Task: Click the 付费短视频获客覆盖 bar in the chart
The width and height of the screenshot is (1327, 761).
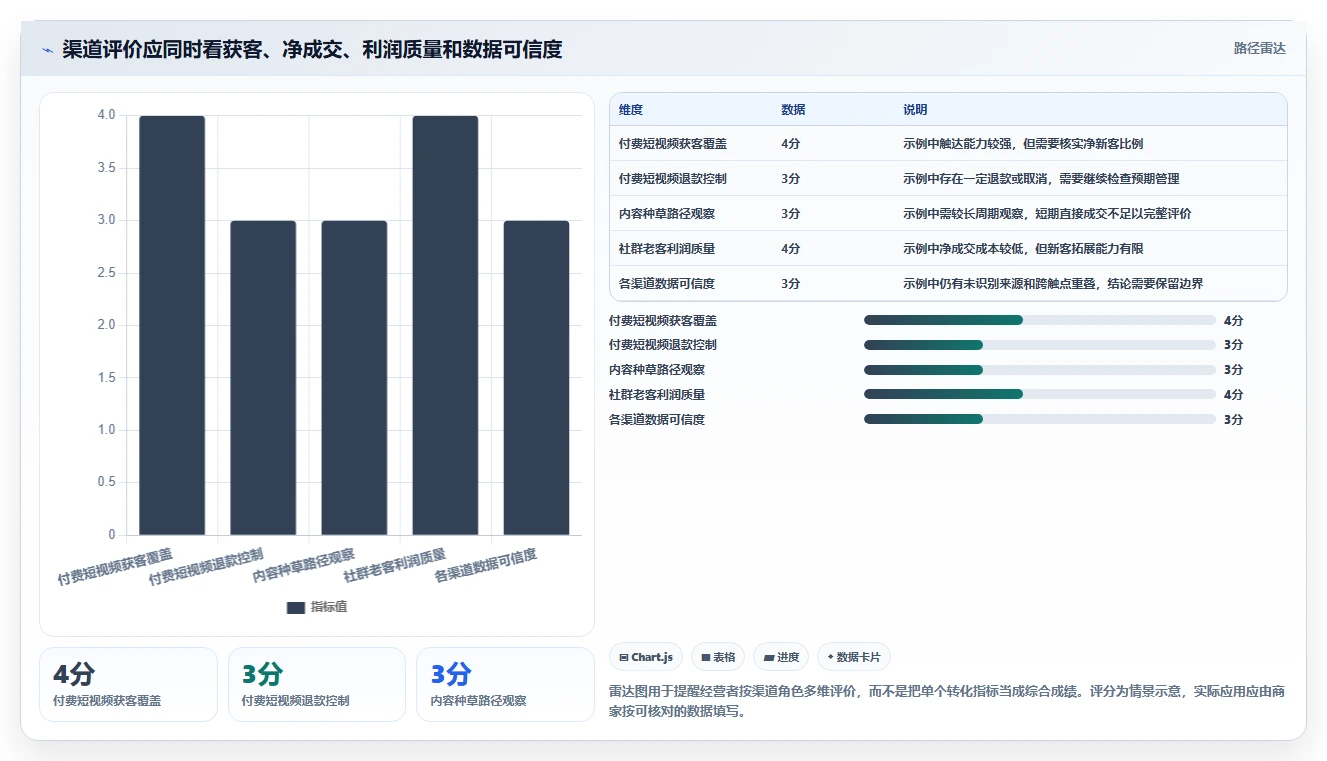Action: click(172, 325)
